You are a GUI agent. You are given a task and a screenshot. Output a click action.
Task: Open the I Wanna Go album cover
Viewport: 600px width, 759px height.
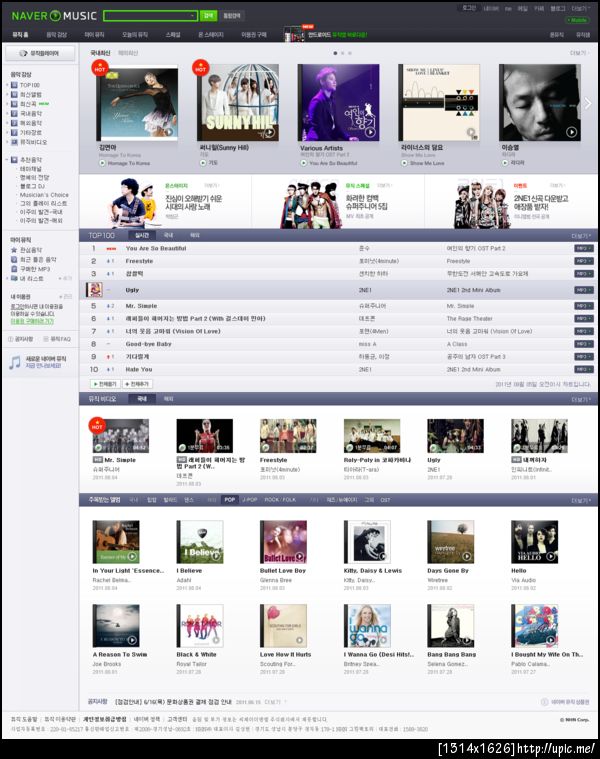(x=367, y=625)
